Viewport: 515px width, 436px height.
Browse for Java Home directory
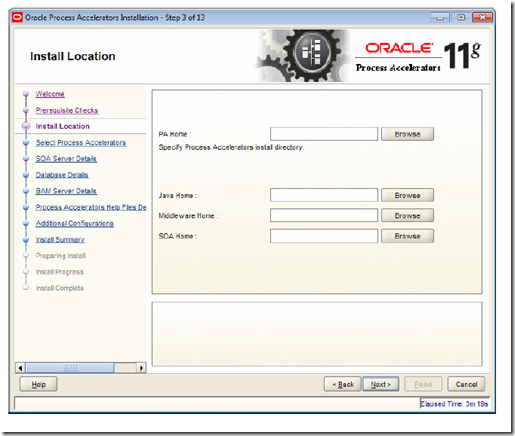[407, 195]
